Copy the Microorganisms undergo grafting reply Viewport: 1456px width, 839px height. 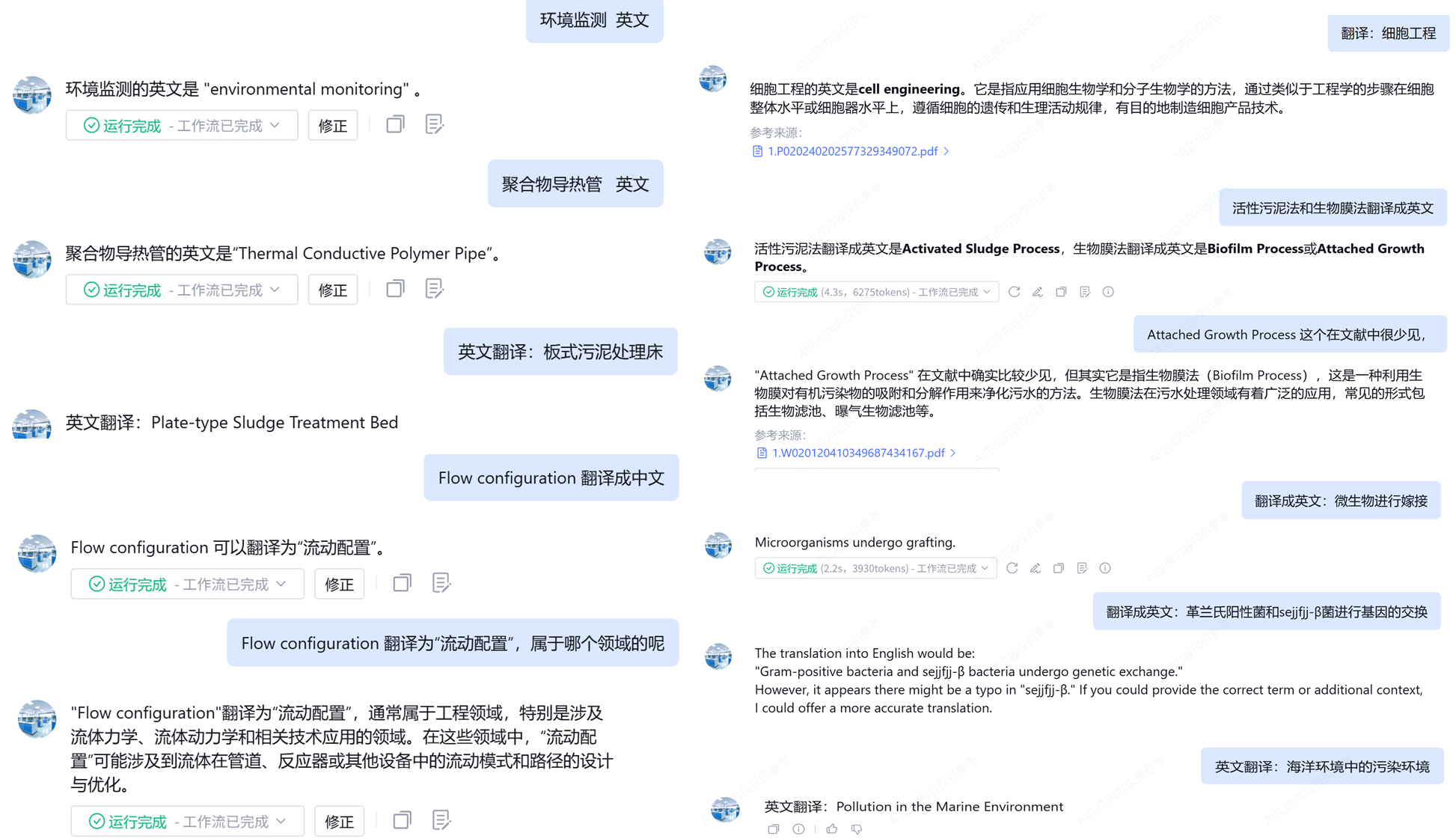[x=1059, y=568]
